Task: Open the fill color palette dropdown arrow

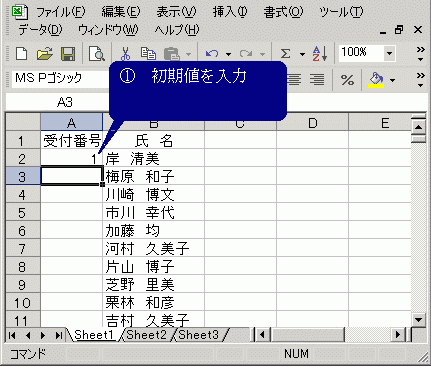Action: [392, 80]
